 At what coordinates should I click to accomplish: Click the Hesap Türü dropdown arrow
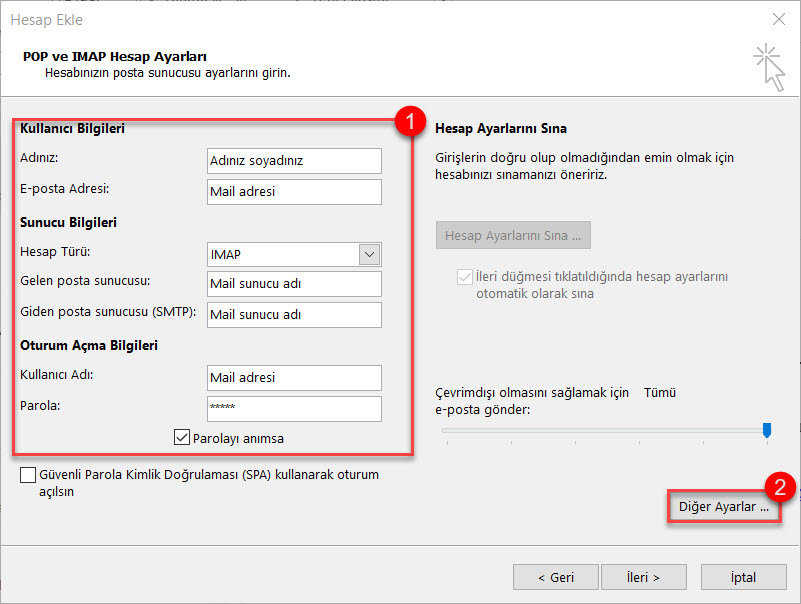pyautogui.click(x=370, y=255)
